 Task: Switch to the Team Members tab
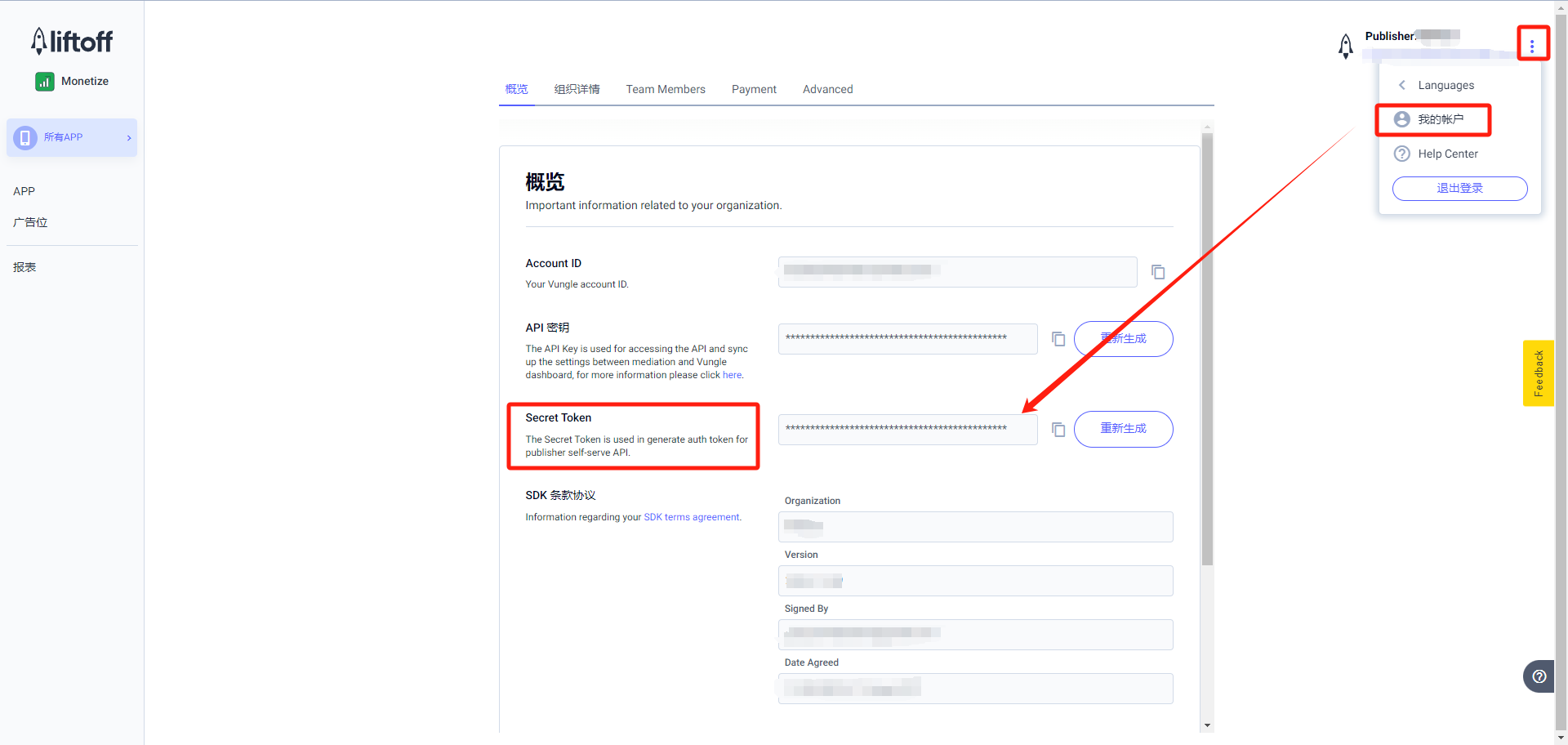pyautogui.click(x=665, y=89)
